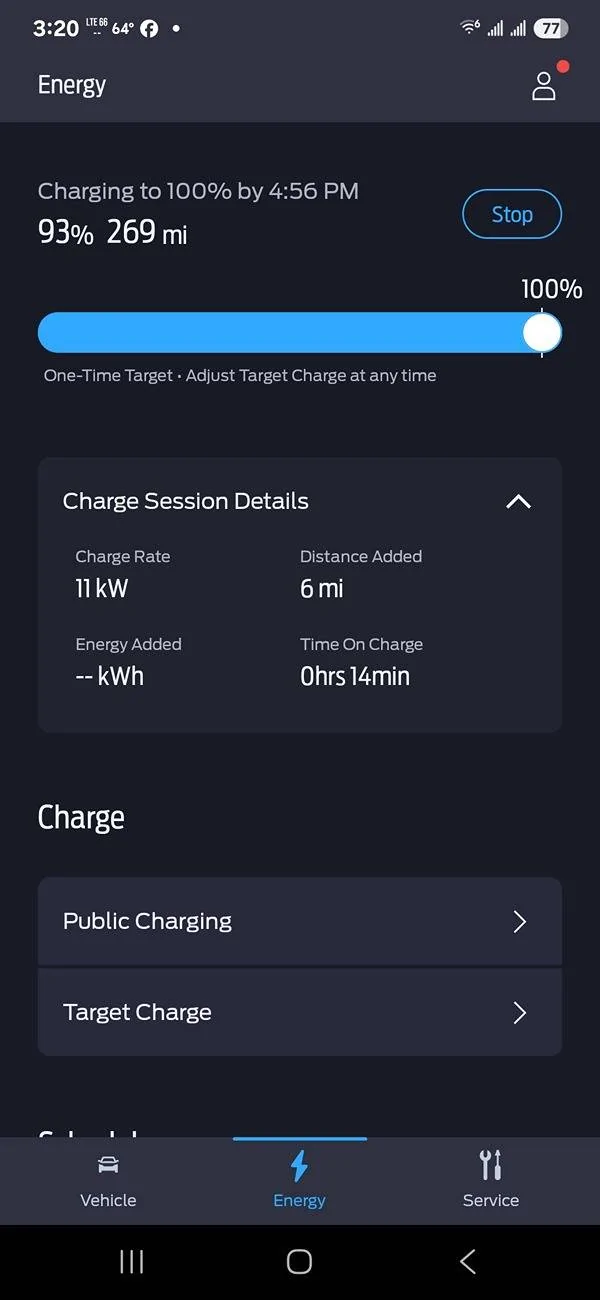The image size is (600, 1300).
Task: Tap the Charge Session Details heading
Action: click(186, 502)
